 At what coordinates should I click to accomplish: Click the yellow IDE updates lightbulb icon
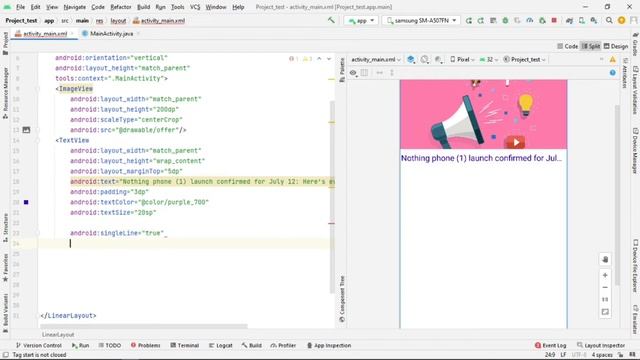(622, 20)
